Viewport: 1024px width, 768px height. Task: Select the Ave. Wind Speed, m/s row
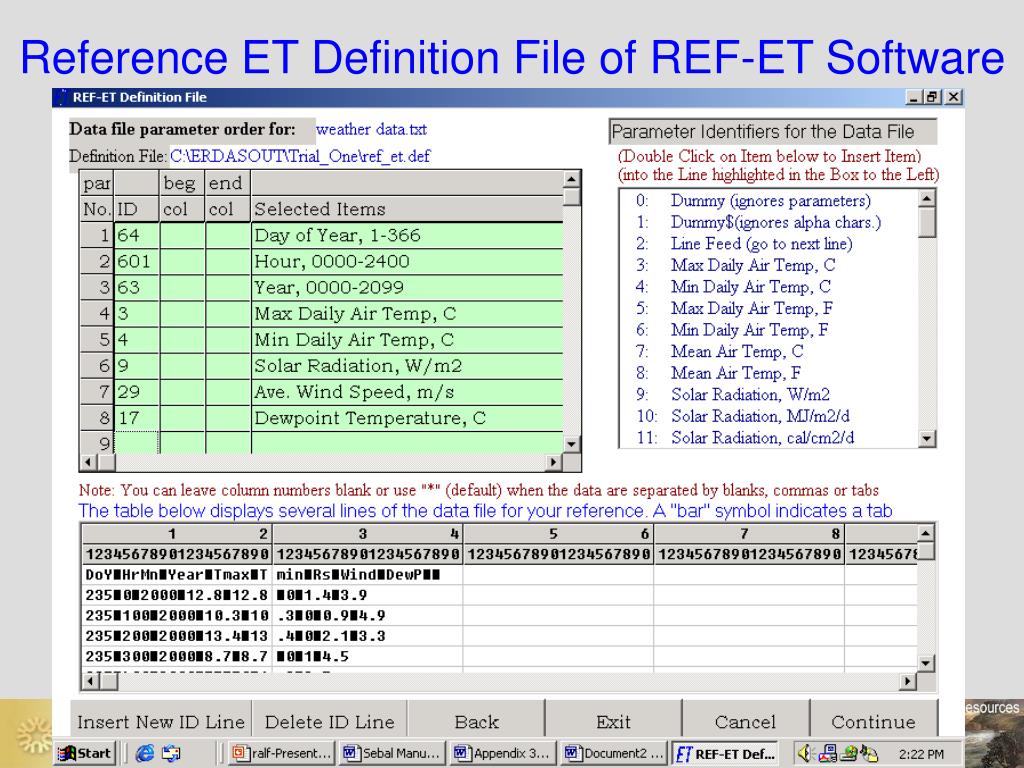[x=407, y=392]
